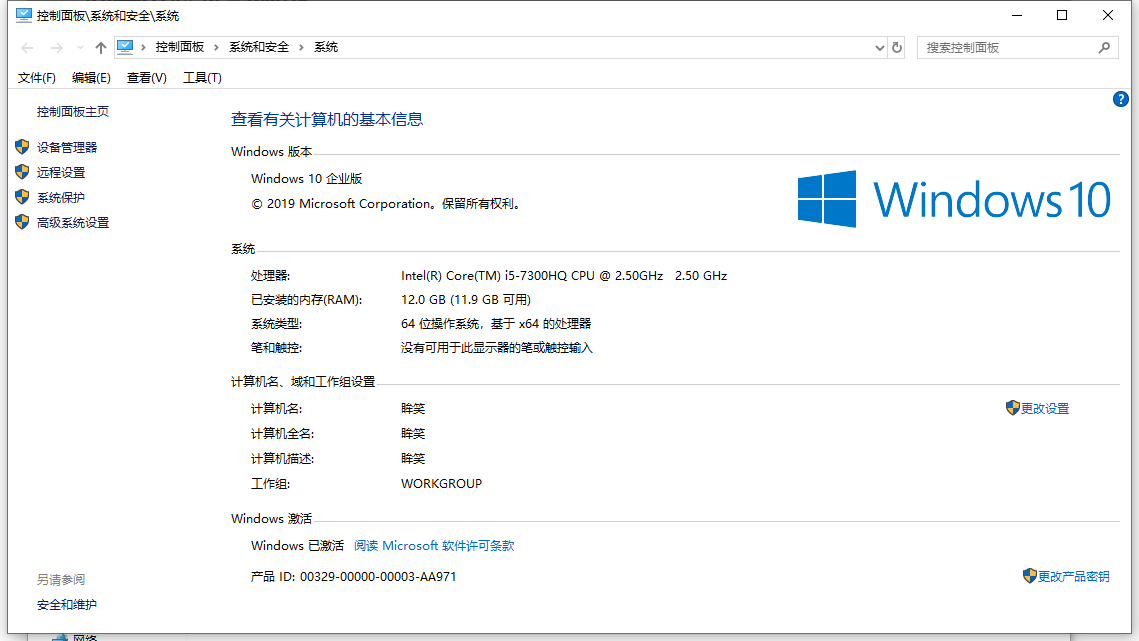Expand the chevron after 控制面板 breadcrumb
The height and width of the screenshot is (641, 1139).
[x=217, y=48]
